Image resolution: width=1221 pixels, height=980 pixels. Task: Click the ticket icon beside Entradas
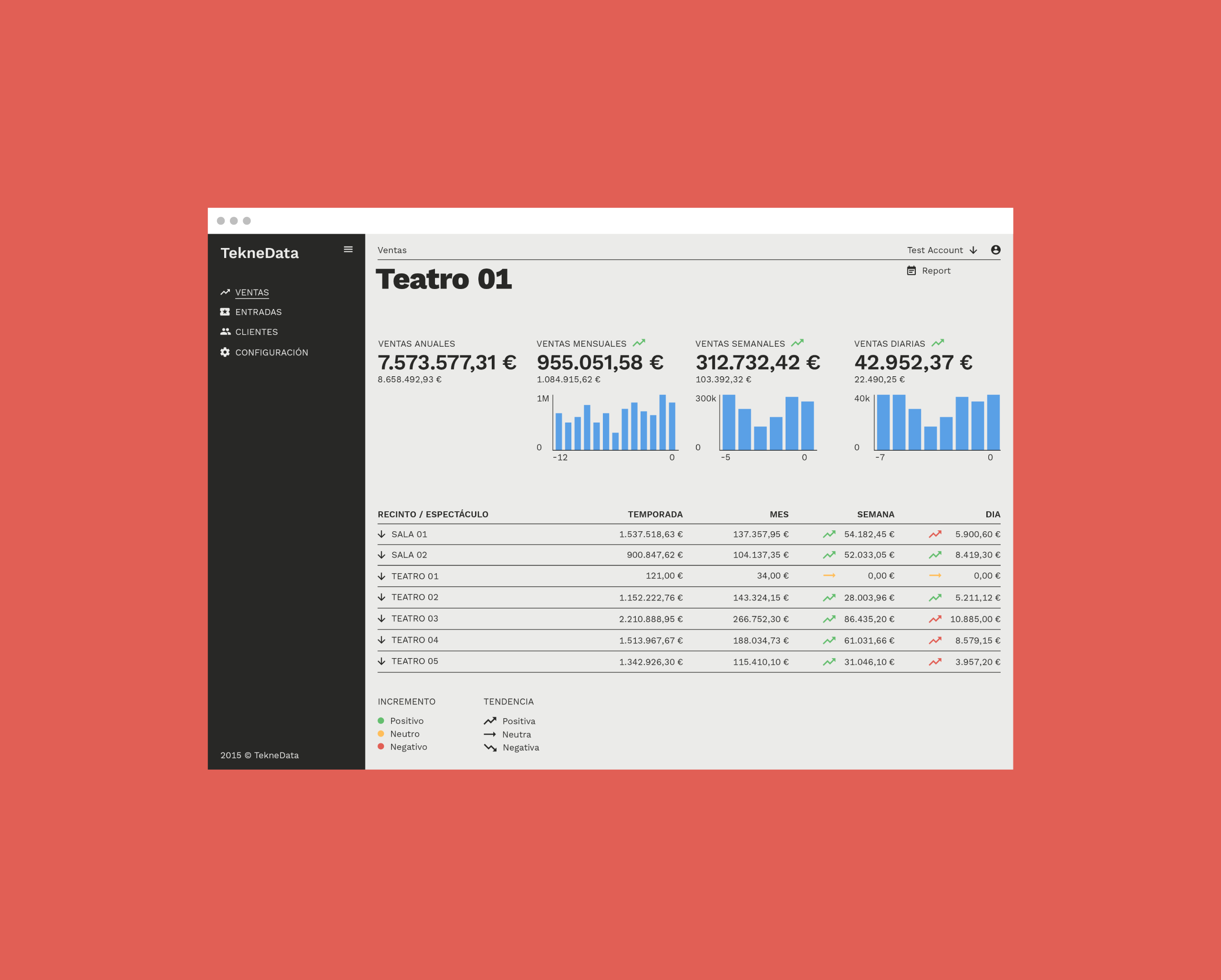(225, 312)
